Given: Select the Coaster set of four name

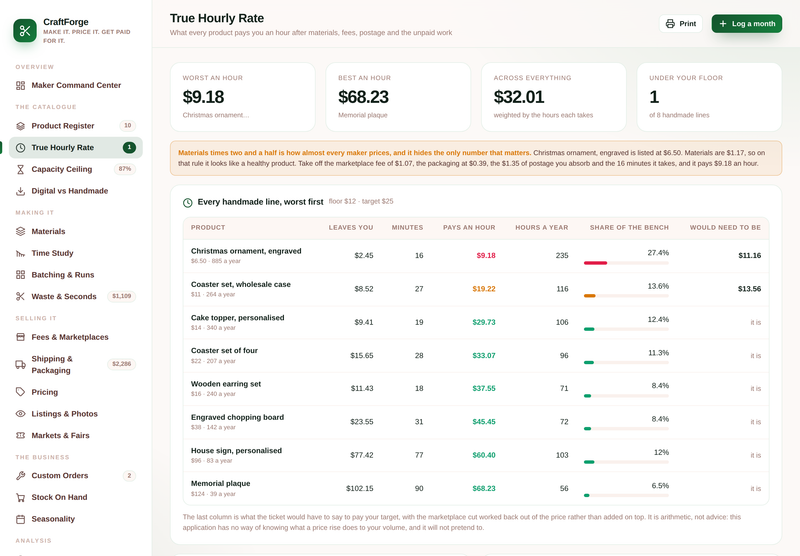Looking at the screenshot, I should [224, 350].
